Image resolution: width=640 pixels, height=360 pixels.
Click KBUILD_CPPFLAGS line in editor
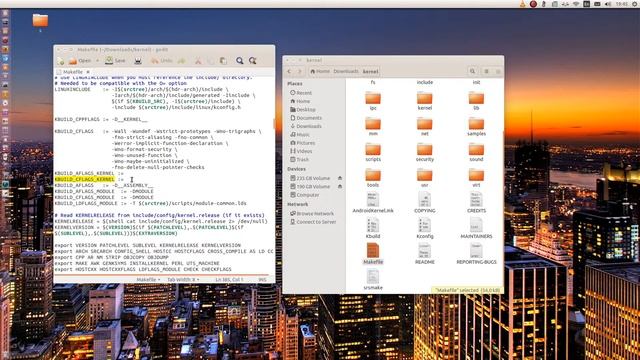[x=101, y=120]
